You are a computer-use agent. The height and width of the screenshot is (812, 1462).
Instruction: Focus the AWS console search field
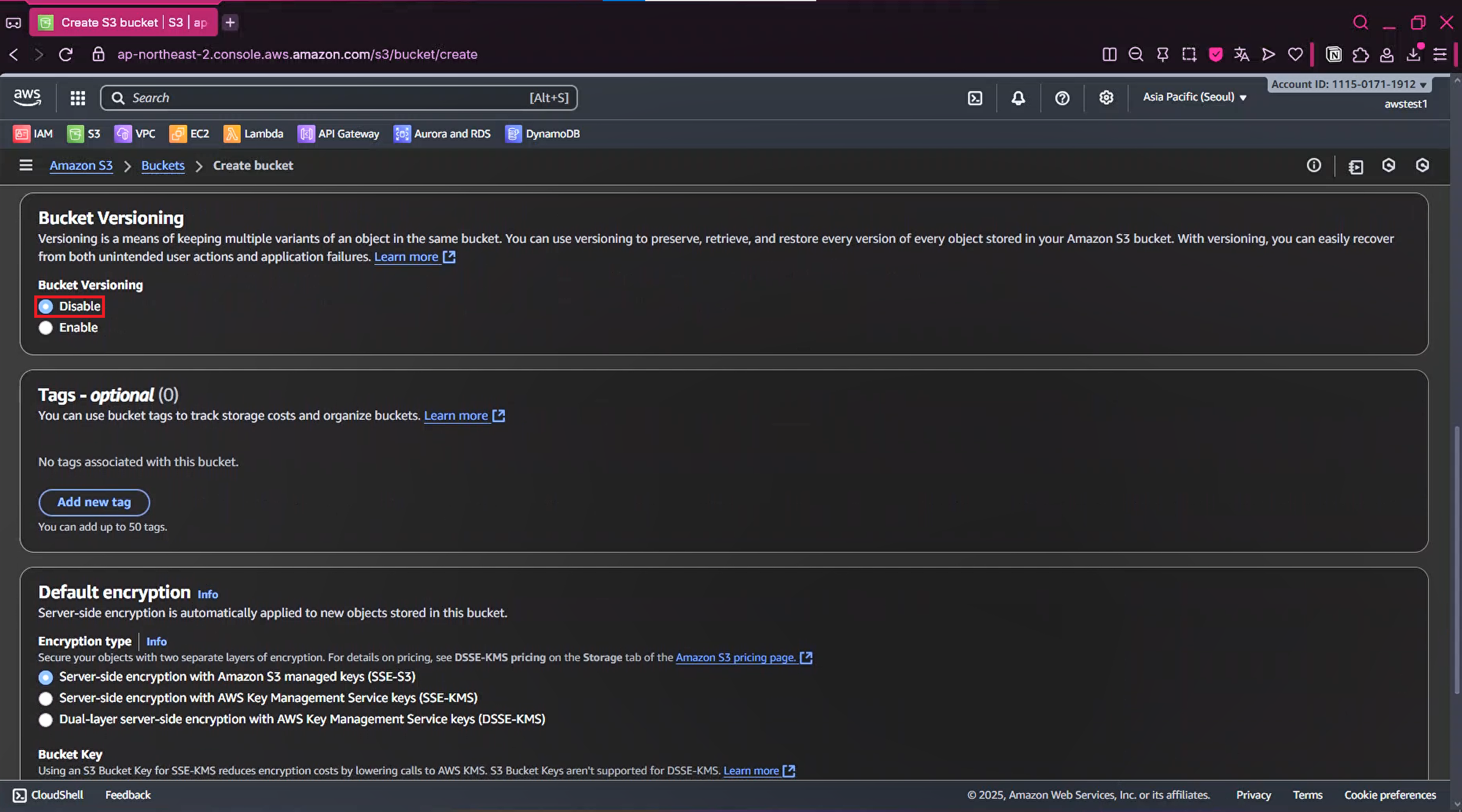pos(330,98)
